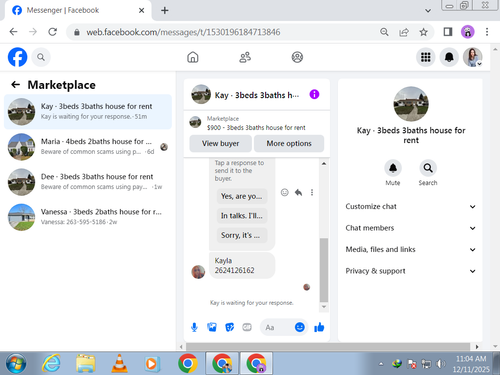This screenshot has width=500, height=375.
Task: Click the volume speaker tray icon
Action: tap(441, 364)
